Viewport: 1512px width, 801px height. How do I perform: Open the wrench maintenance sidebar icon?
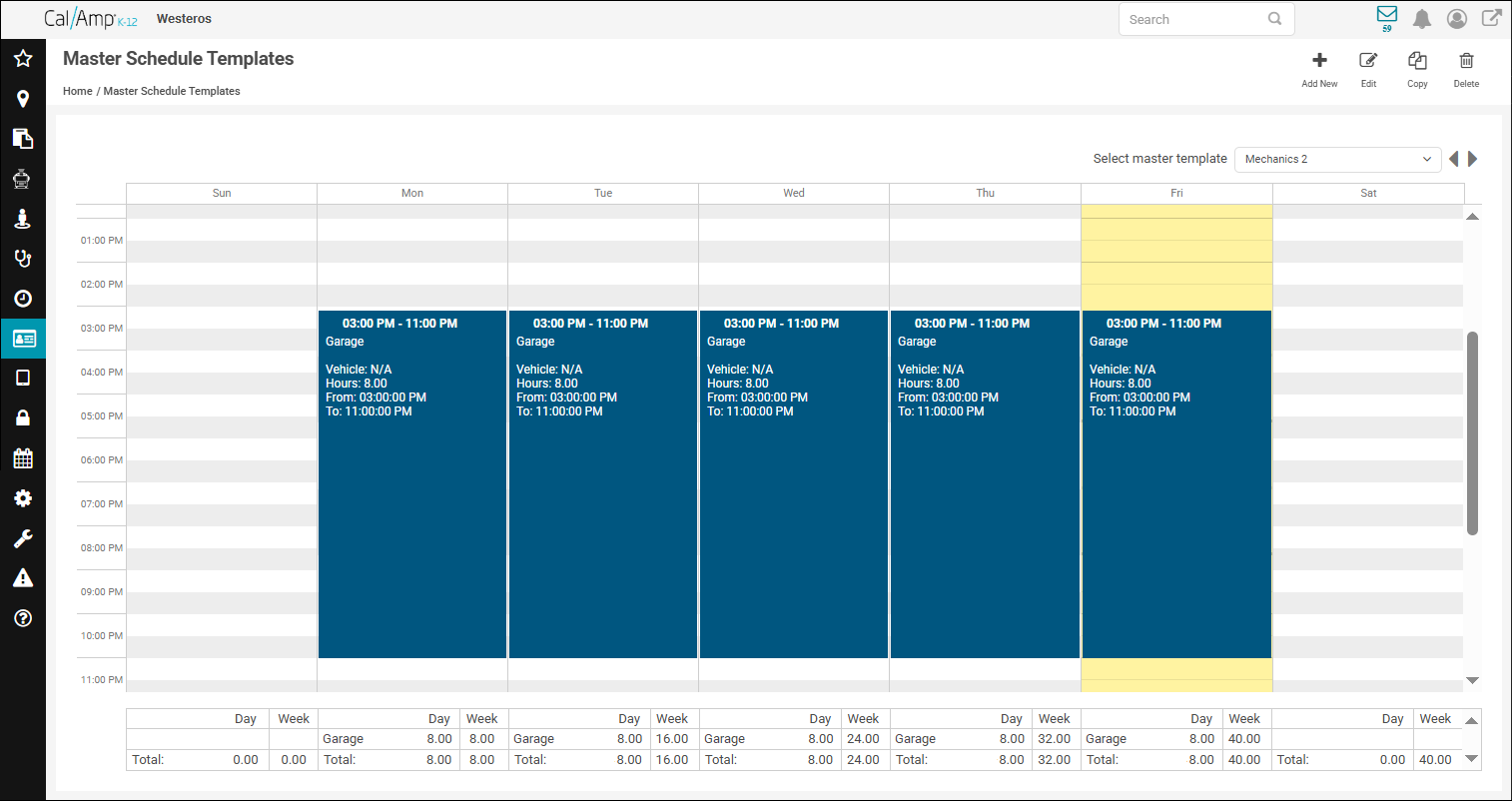tap(23, 538)
